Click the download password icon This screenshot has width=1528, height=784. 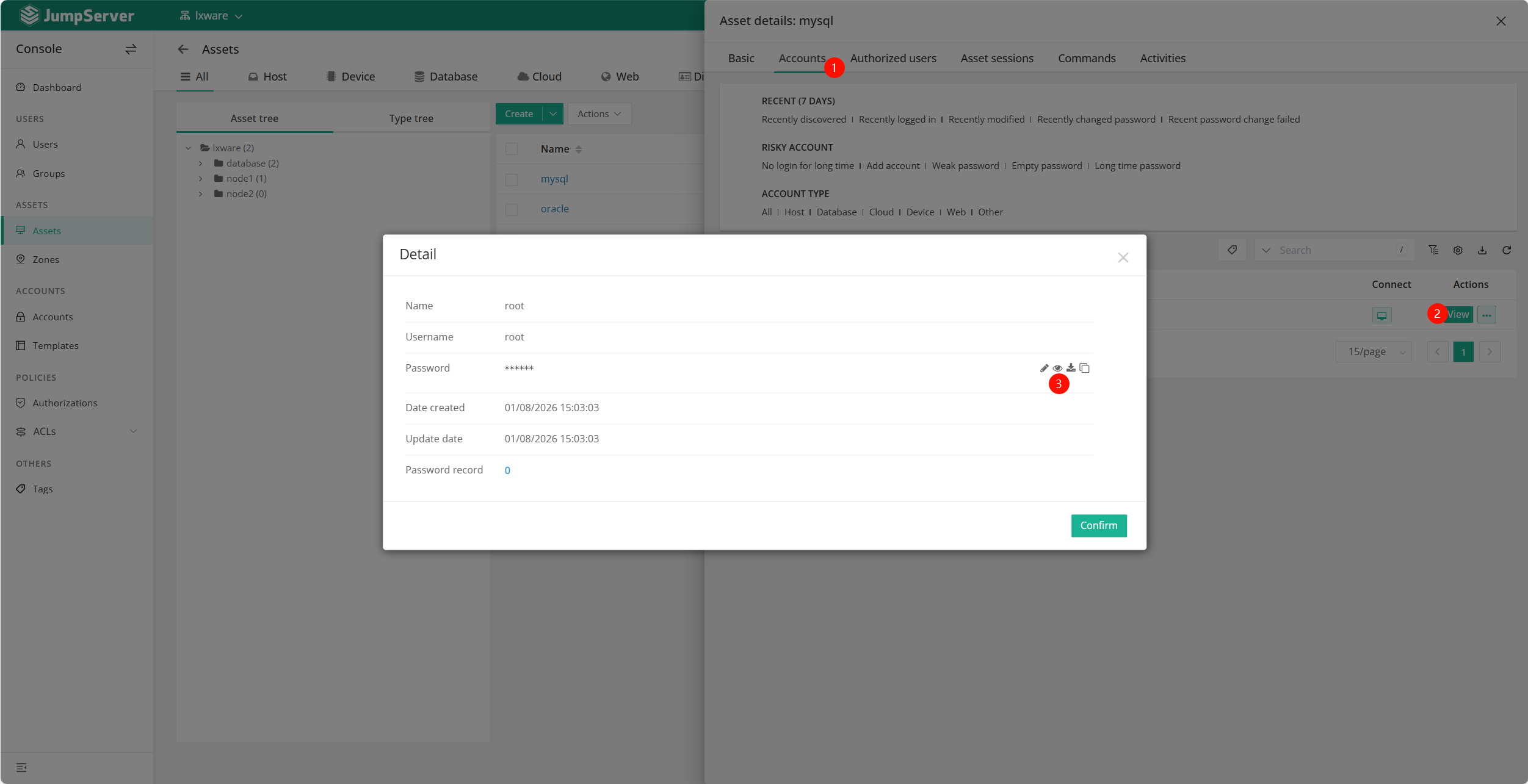tap(1071, 368)
